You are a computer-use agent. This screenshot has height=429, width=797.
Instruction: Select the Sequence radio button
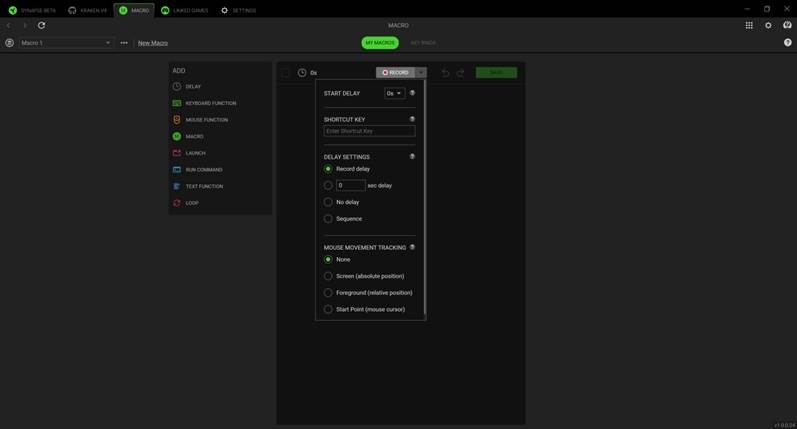pos(328,219)
